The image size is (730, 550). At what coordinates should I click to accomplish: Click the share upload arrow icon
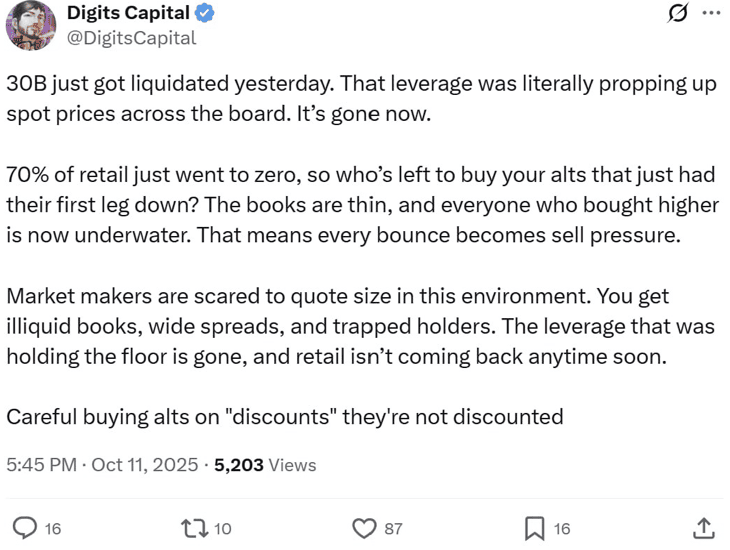703,527
